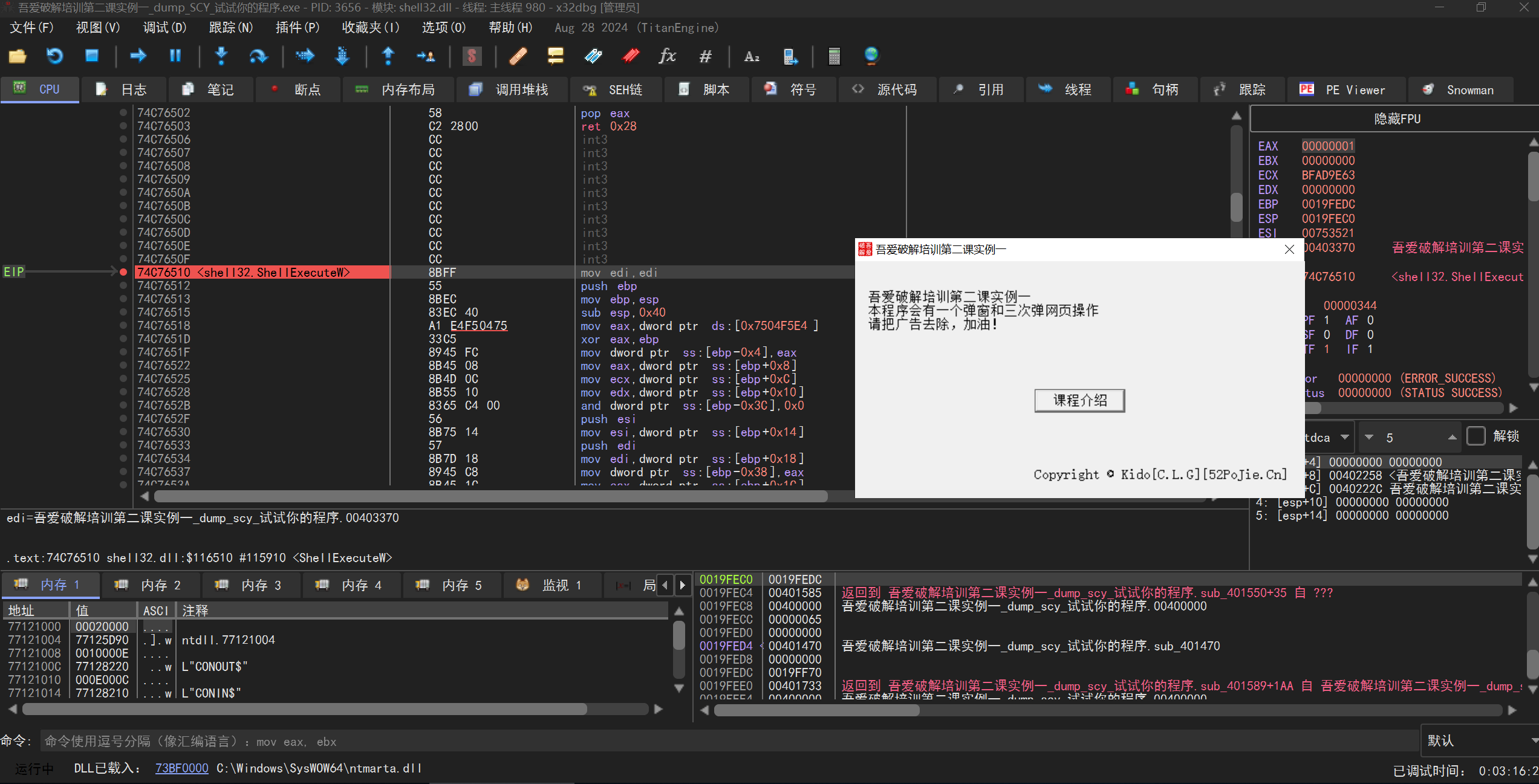Open the 调试(D) menu
This screenshot has width=1539, height=784.
pyautogui.click(x=164, y=28)
